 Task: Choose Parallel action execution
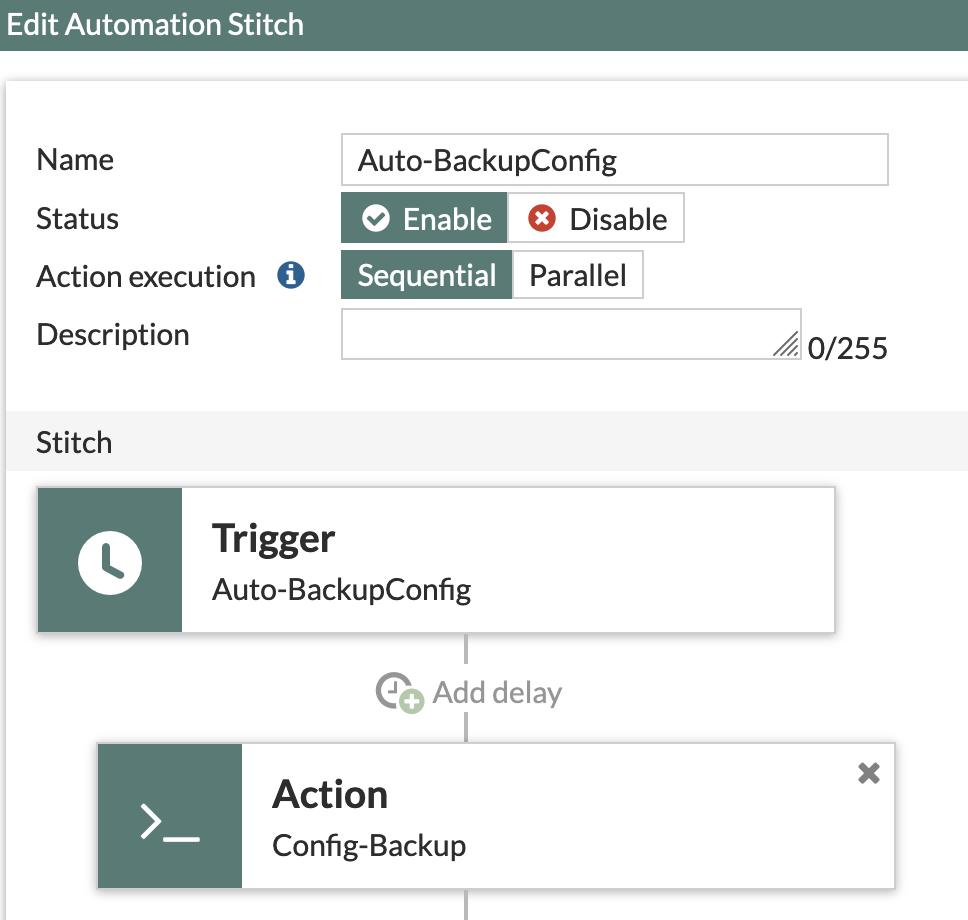(578, 275)
